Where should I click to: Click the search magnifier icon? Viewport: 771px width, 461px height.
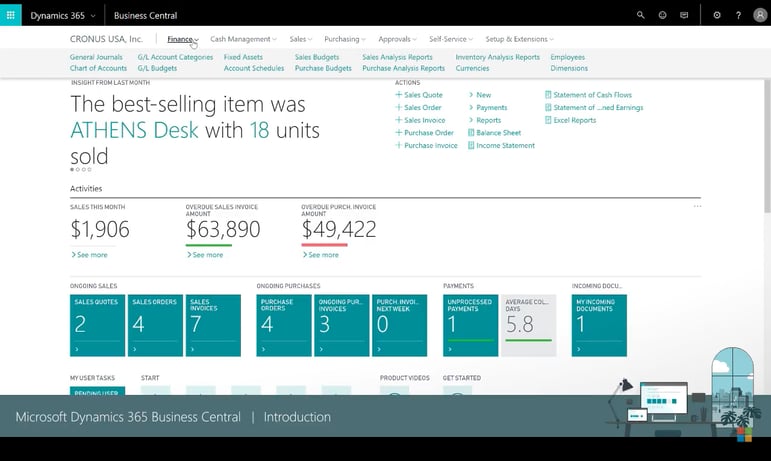pos(640,15)
